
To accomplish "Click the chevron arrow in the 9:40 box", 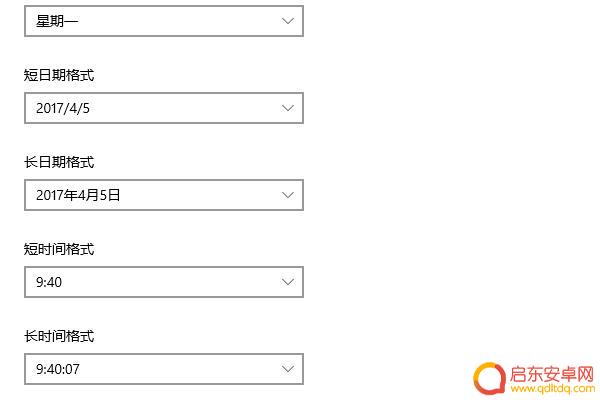I will pyautogui.click(x=288, y=282).
